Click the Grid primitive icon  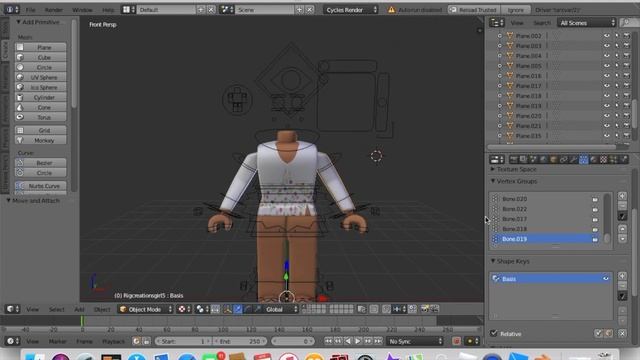[20, 130]
